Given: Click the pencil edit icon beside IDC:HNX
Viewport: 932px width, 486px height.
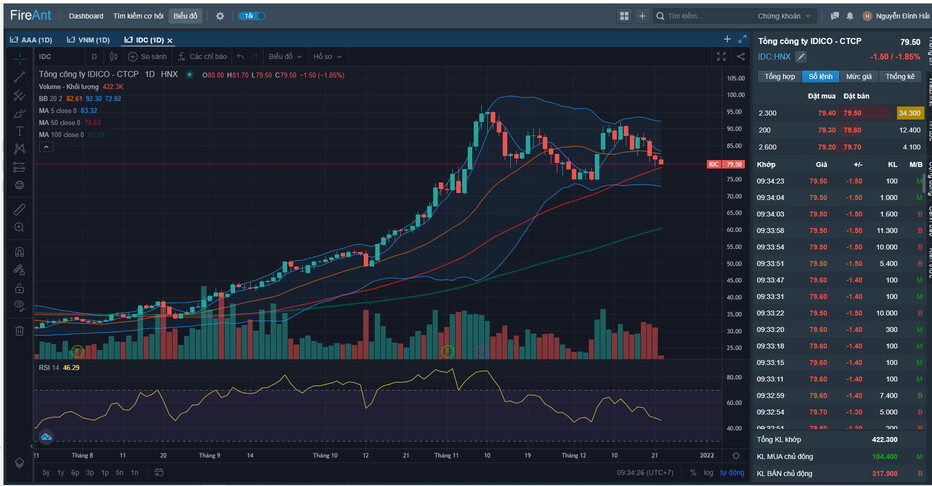Looking at the screenshot, I should click(x=801, y=57).
